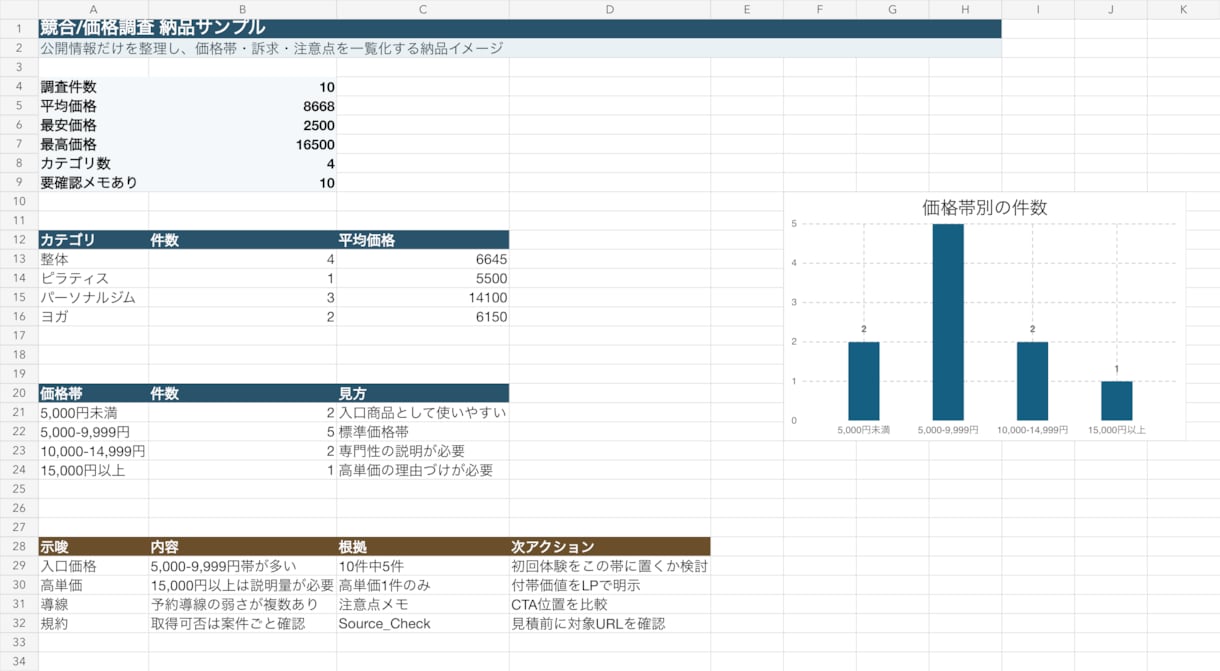Screen dimensions: 1220x671
Task: Click the 最高価格 value 16500
Action: tap(242, 144)
